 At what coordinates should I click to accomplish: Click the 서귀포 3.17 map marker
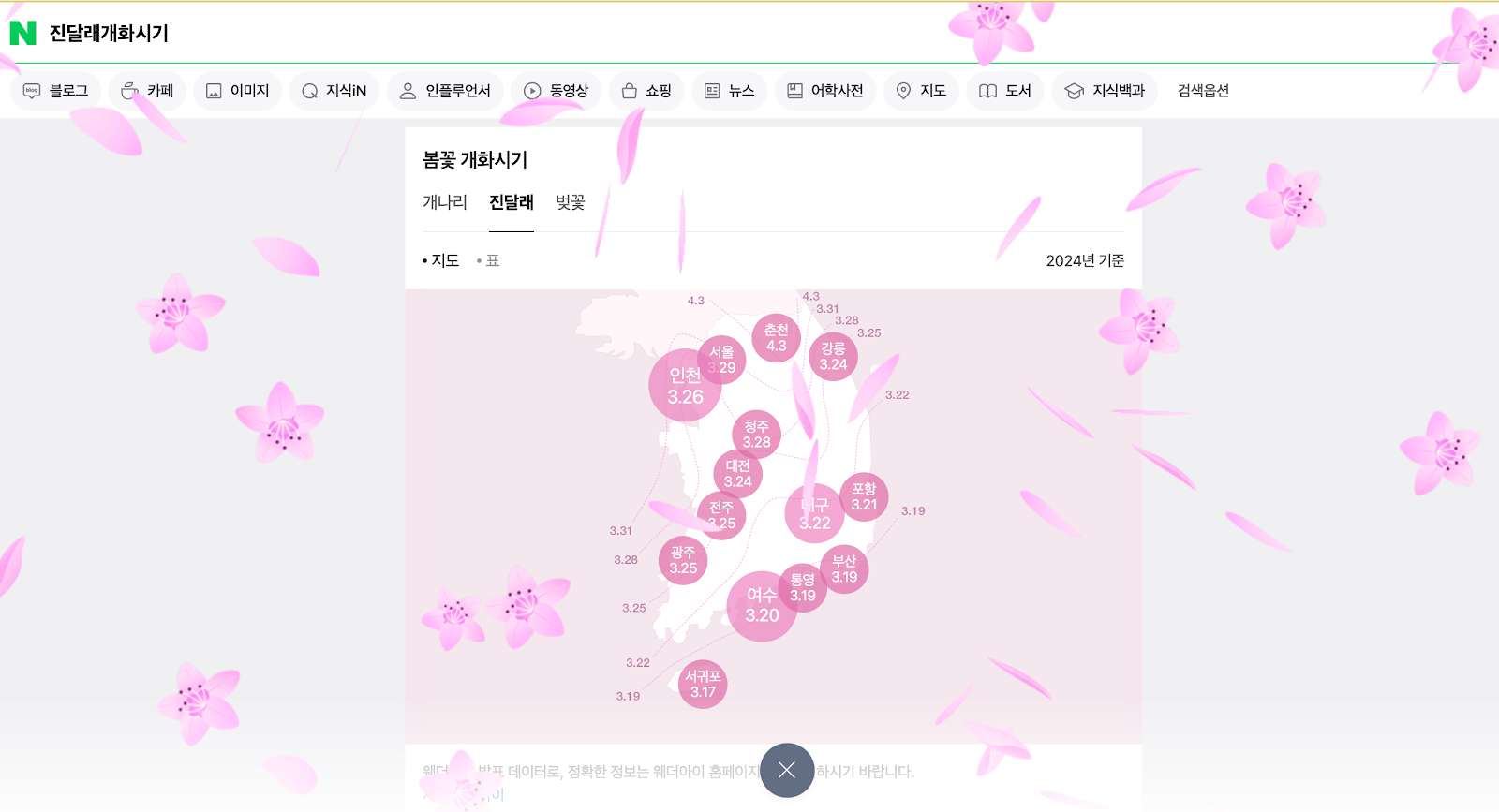[703, 684]
